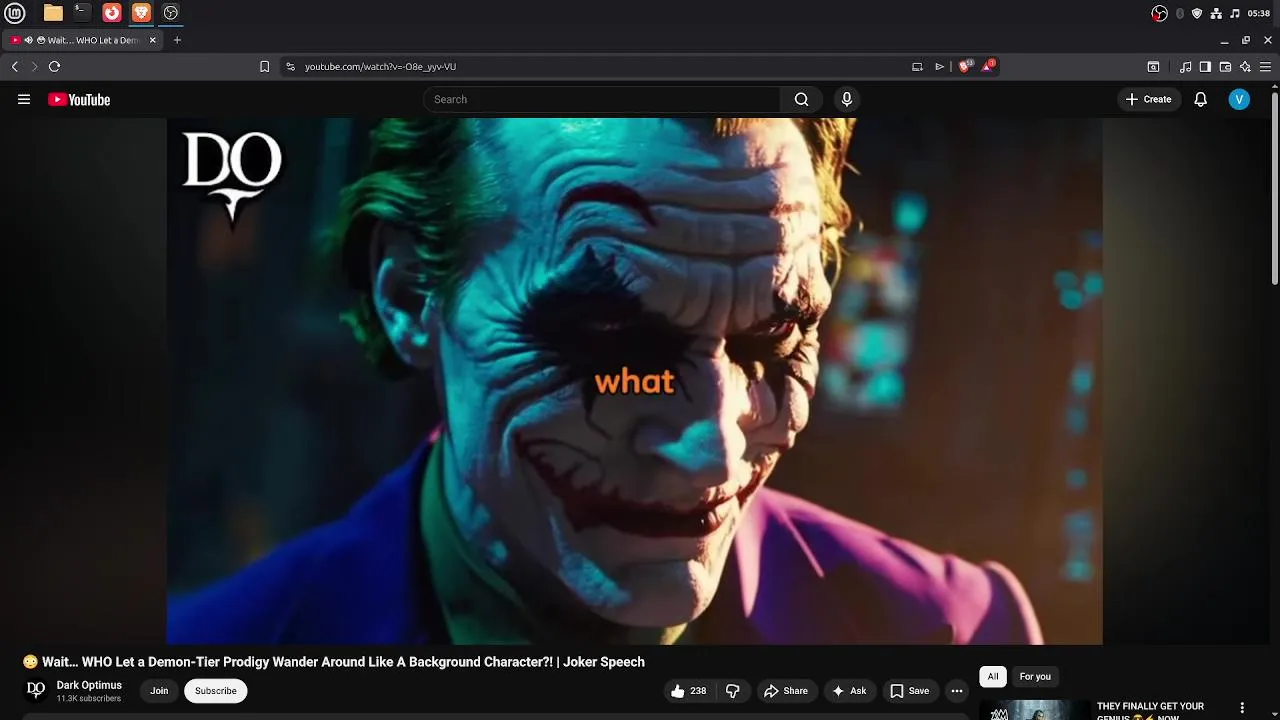The width and height of the screenshot is (1280, 720).
Task: Reload the current page
Action: click(x=54, y=66)
